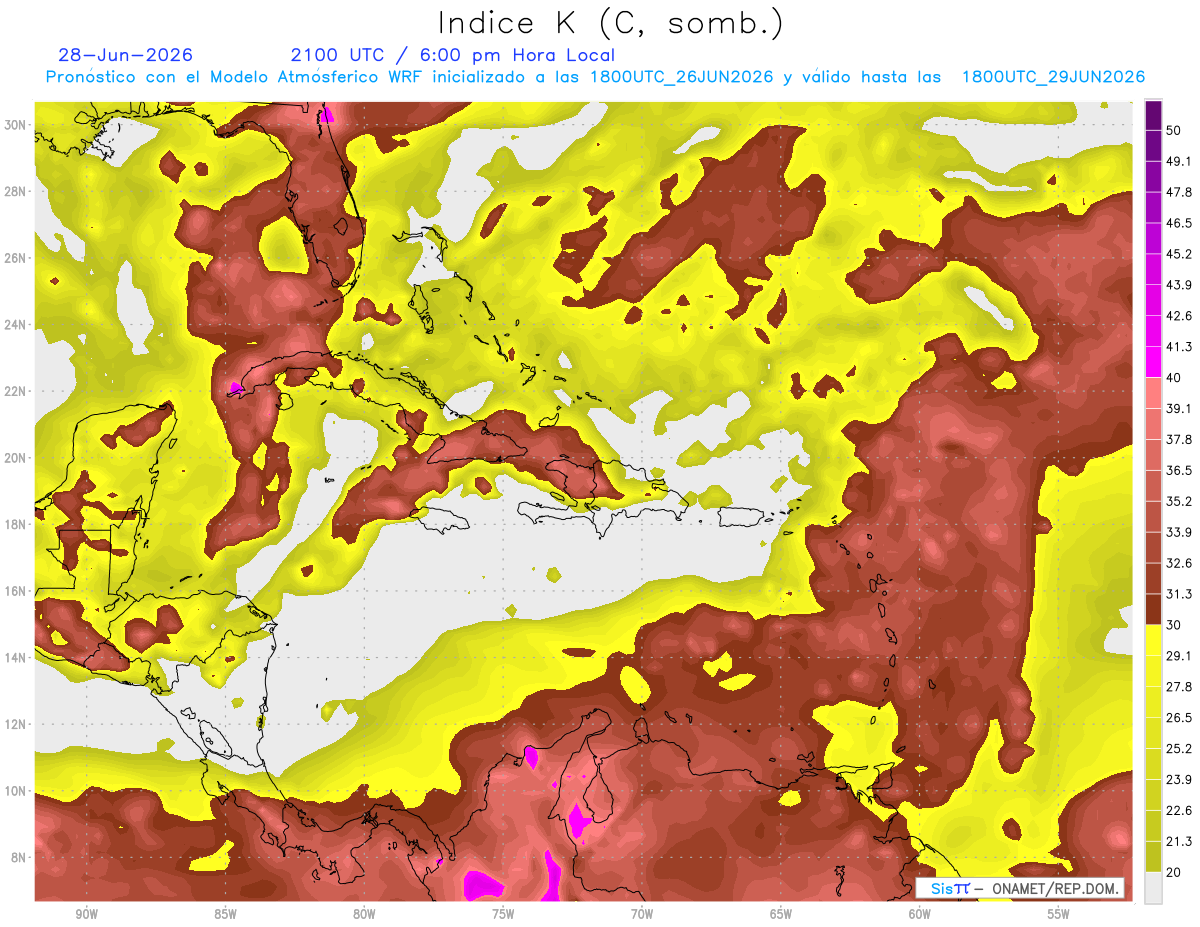Click the colorbar value '22.6'
Image resolution: width=1200 pixels, height=927 pixels.
[1179, 811]
